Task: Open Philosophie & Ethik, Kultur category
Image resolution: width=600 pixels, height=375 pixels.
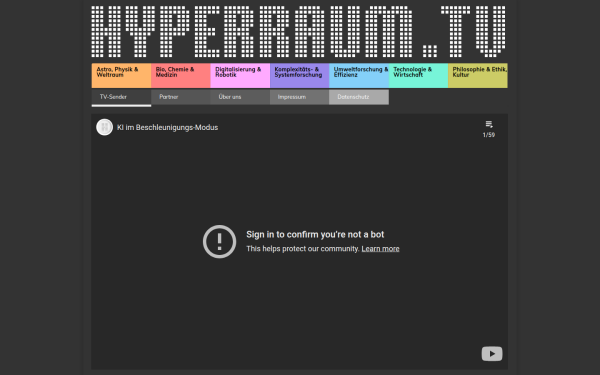Action: point(478,75)
